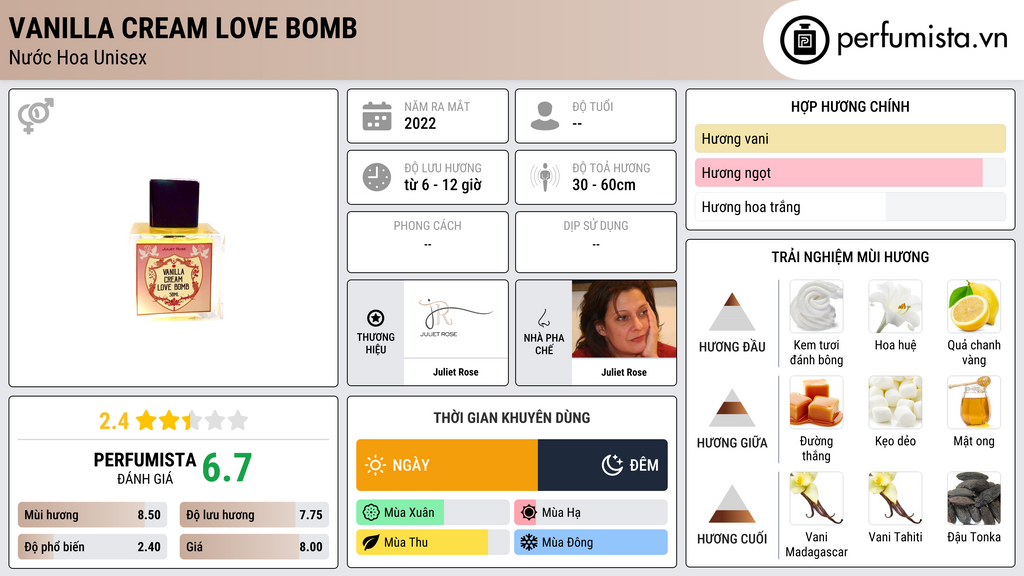Click the Hương đầu pyramid icon
Image resolution: width=1024 pixels, height=576 pixels.
[732, 312]
